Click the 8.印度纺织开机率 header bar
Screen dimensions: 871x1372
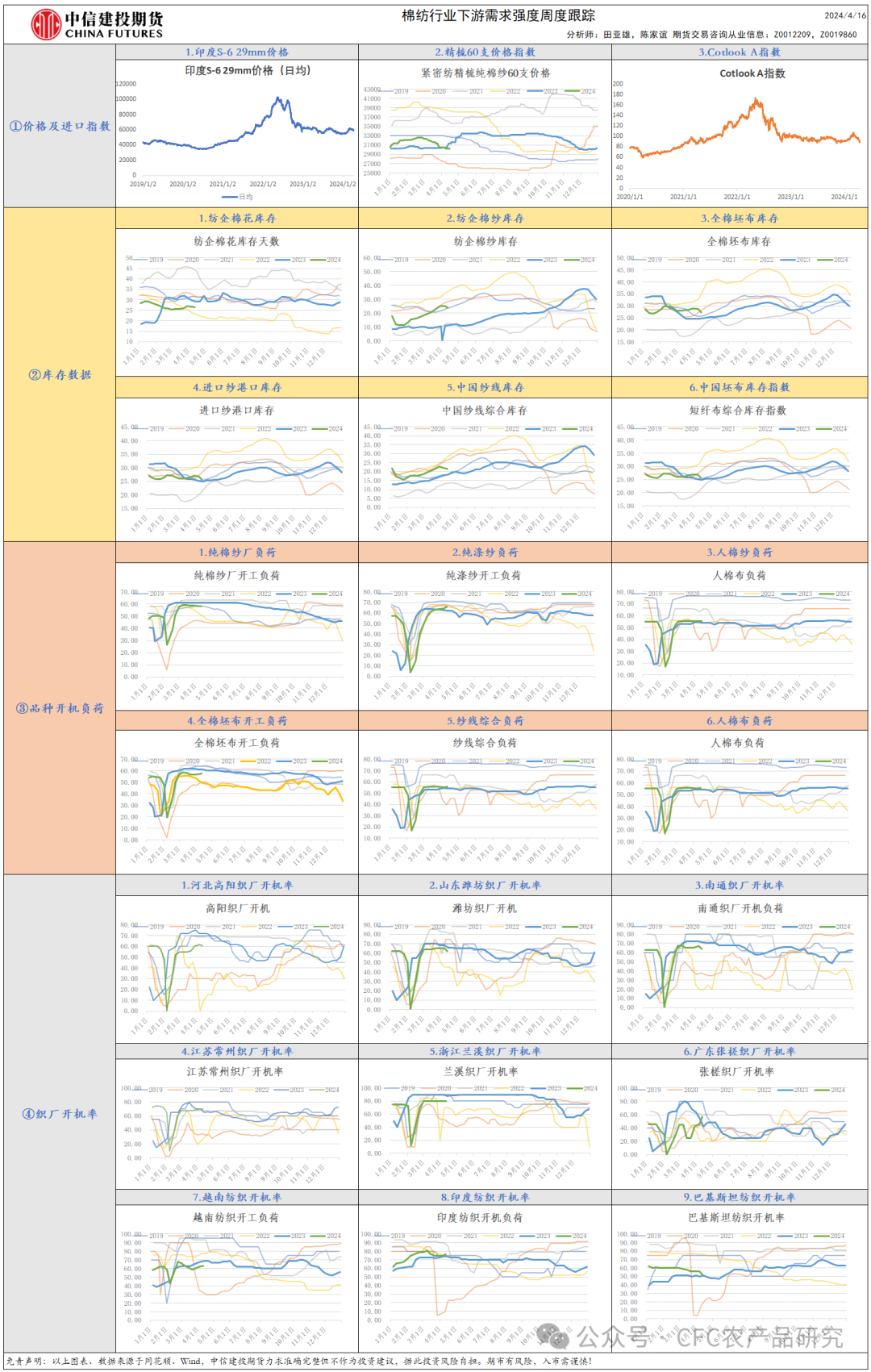click(x=486, y=1197)
